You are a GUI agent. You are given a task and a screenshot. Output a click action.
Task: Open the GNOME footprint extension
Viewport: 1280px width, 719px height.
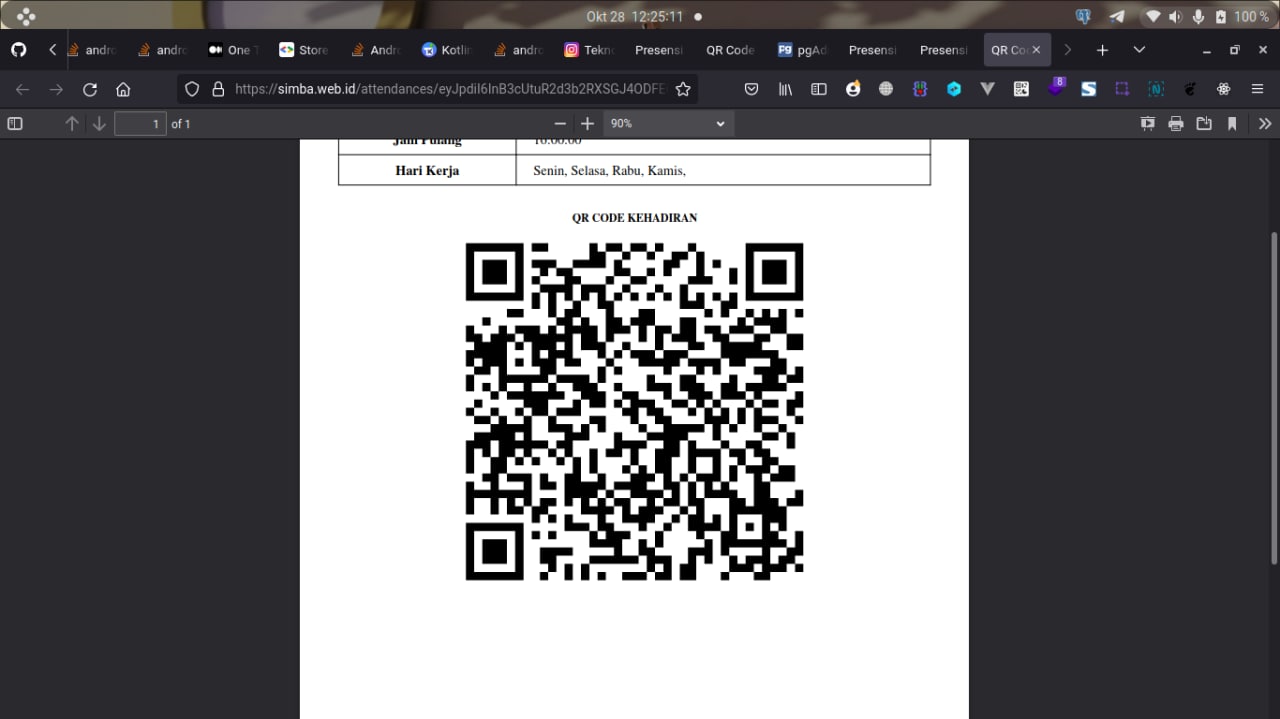[x=1190, y=89]
